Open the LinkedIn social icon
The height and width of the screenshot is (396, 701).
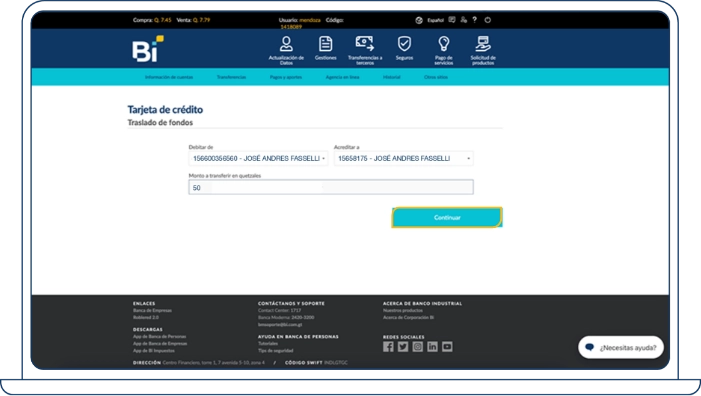[432, 347]
